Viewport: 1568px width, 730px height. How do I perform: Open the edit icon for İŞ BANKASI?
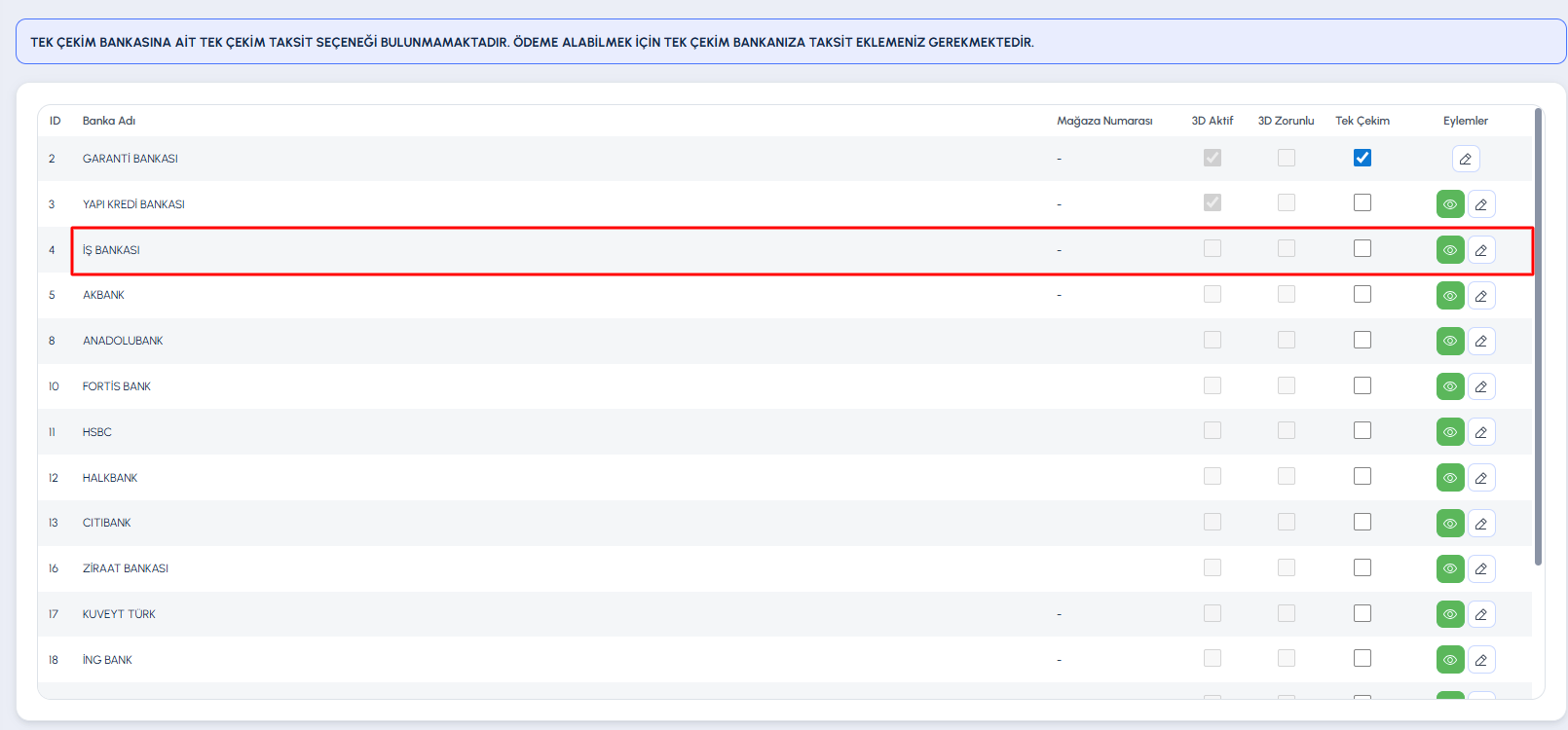[x=1480, y=250]
